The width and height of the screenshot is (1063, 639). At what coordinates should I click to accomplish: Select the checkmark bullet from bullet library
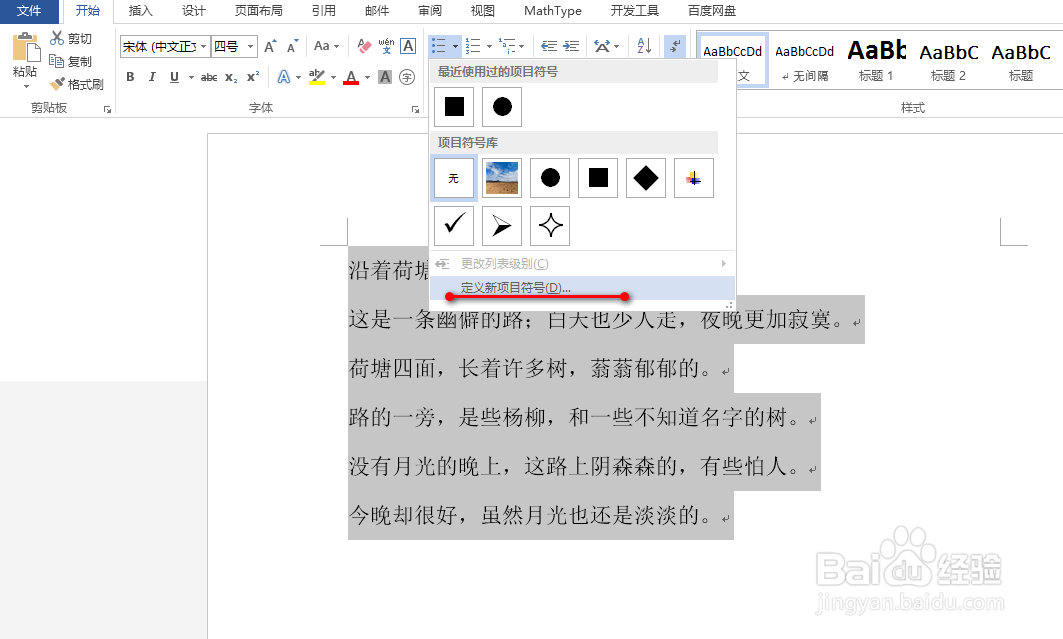click(x=453, y=225)
